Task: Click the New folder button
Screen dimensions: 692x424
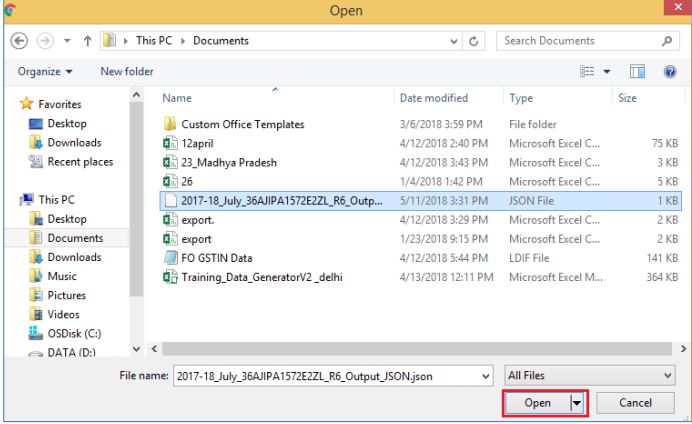Action: [x=125, y=69]
